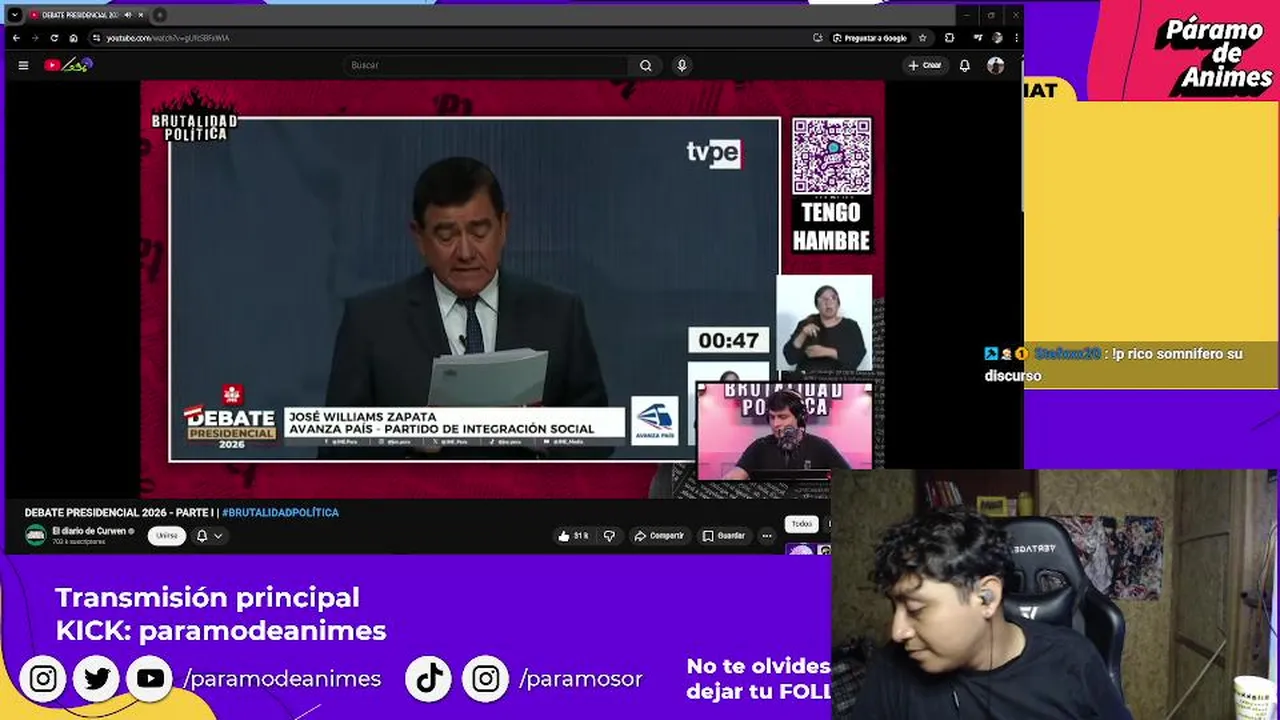Select the Todos filter chip
This screenshot has width=1280, height=720.
pos(802,524)
